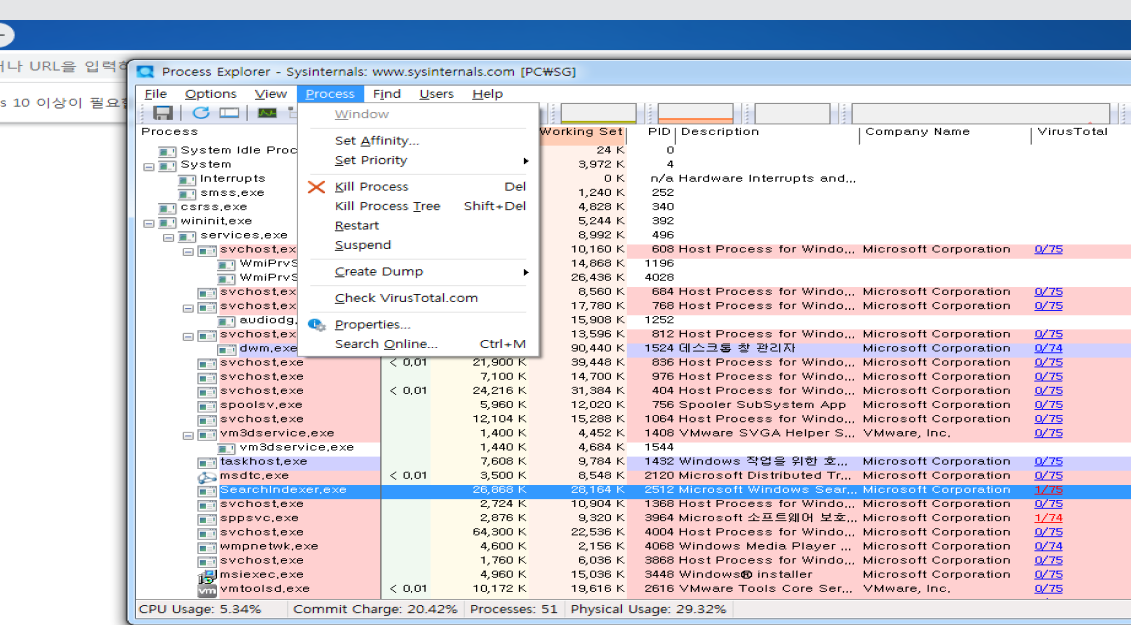Click the msdtc.exe process icon
The height and width of the screenshot is (625, 1131).
[x=207, y=476]
